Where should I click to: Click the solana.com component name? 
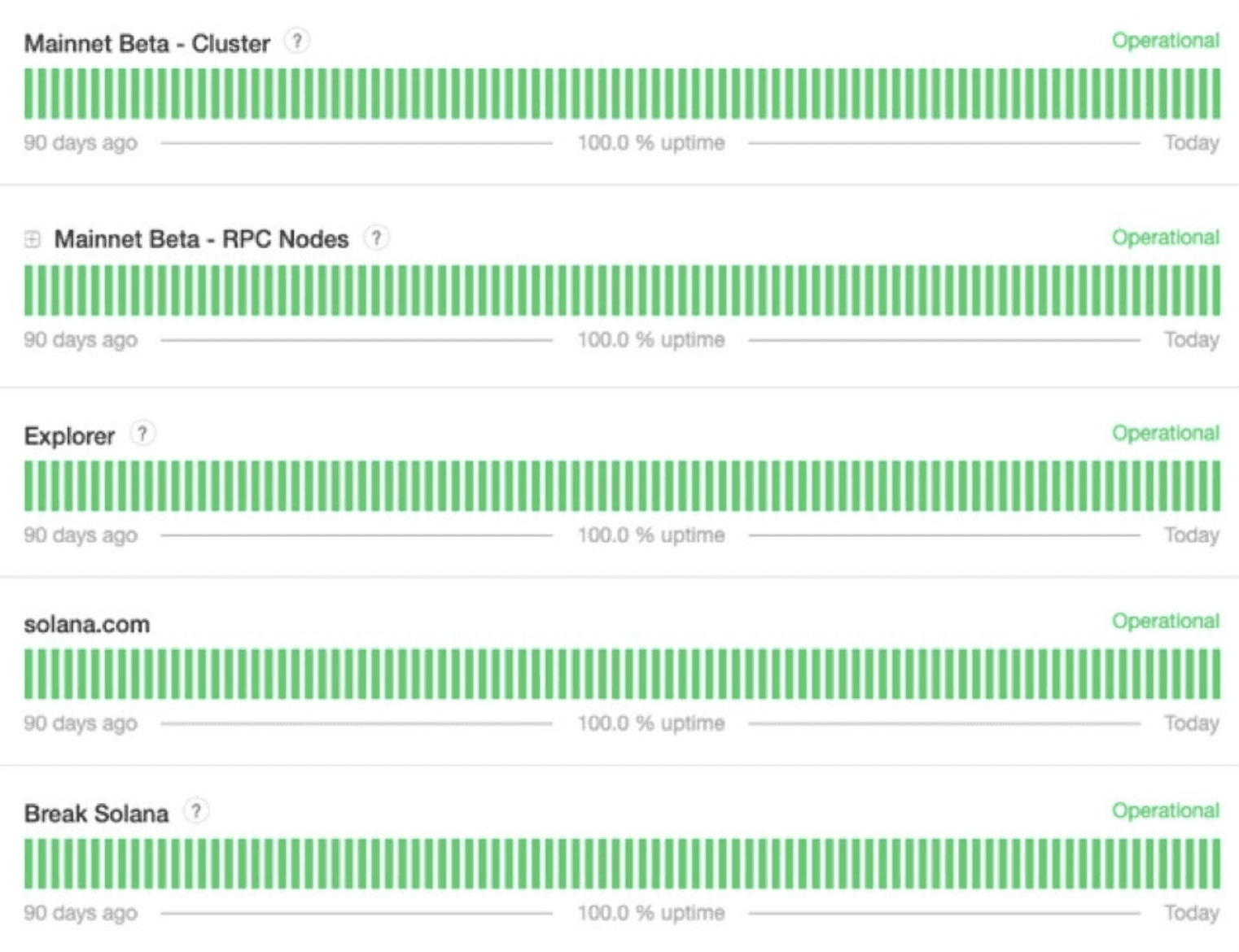(x=87, y=624)
